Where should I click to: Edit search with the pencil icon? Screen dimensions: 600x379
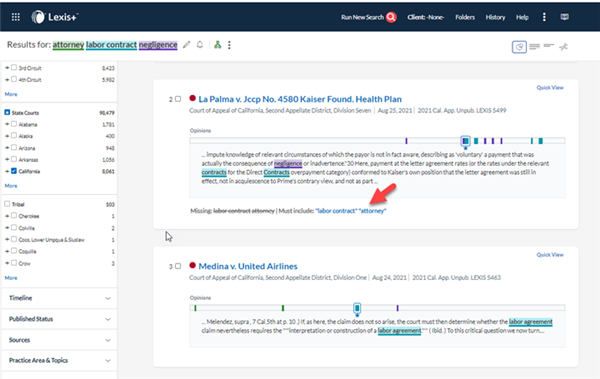click(186, 45)
